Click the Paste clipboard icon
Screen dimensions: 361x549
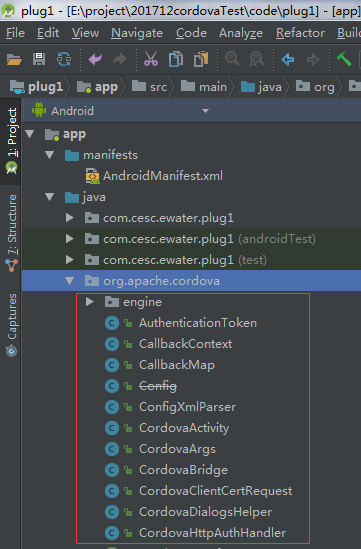(x=201, y=59)
